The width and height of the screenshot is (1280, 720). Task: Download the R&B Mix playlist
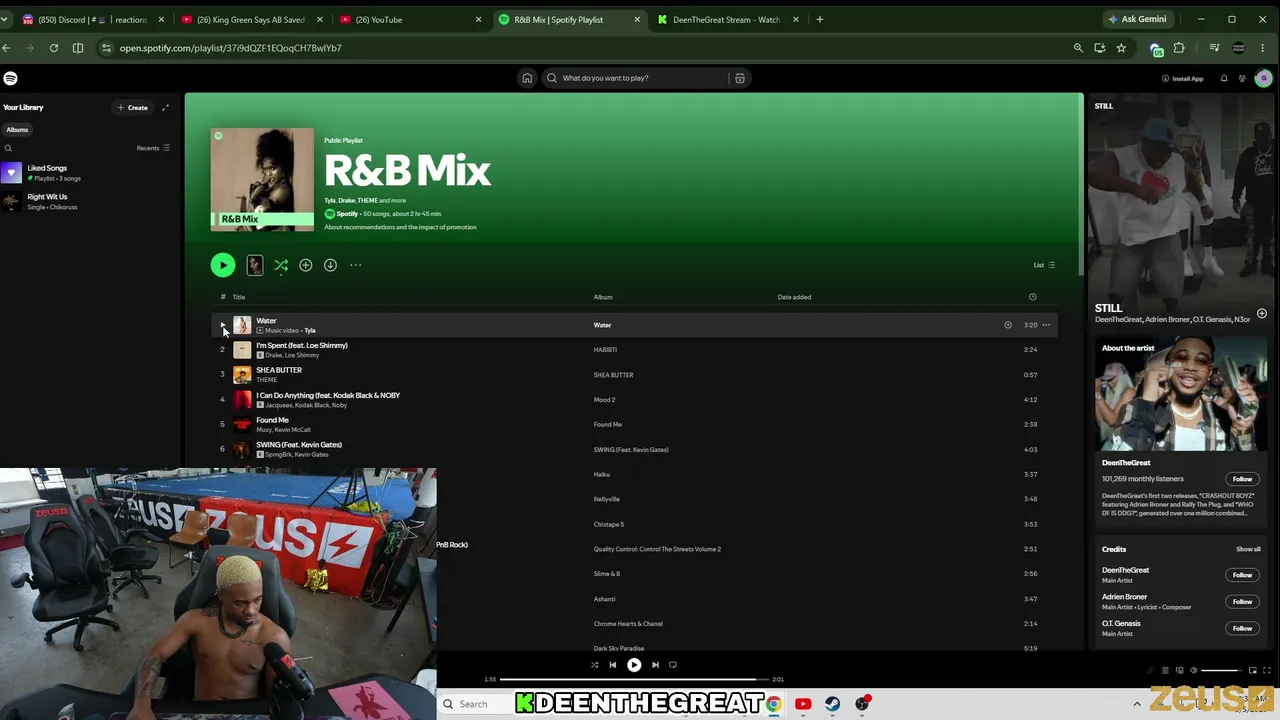pyautogui.click(x=330, y=265)
